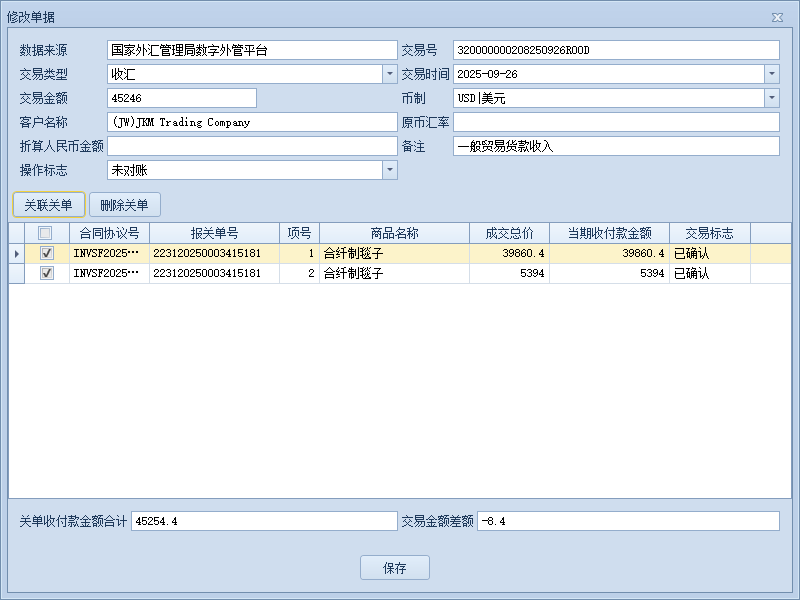The width and height of the screenshot is (800, 600).
Task: Select the first row indicator arrow
Action: click(17, 254)
